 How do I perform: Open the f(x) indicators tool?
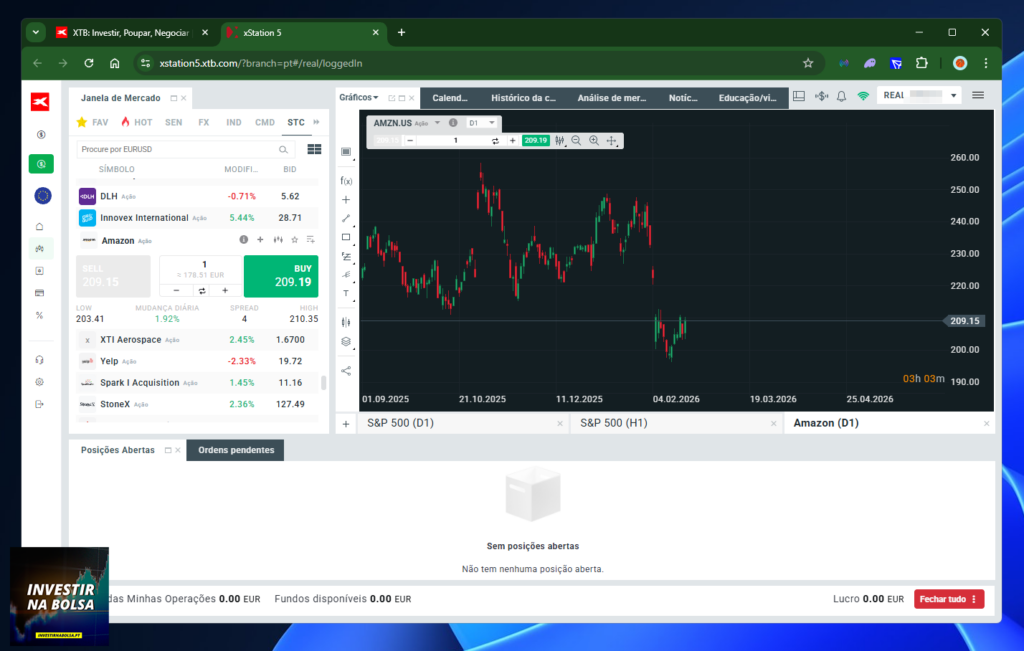pyautogui.click(x=346, y=181)
